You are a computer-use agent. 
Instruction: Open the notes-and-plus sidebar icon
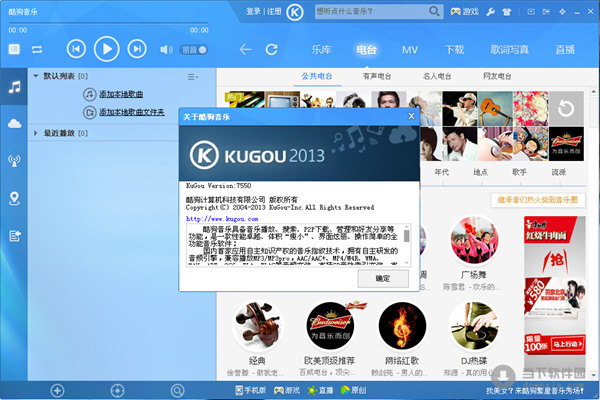click(x=15, y=236)
